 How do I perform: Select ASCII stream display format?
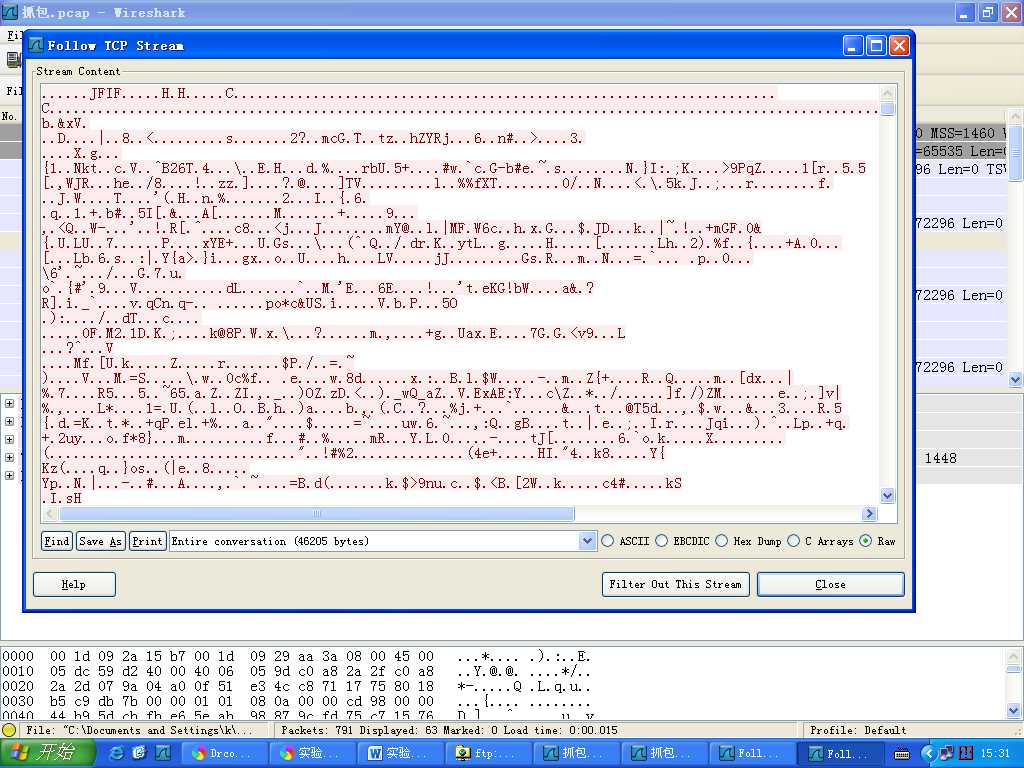pos(607,541)
